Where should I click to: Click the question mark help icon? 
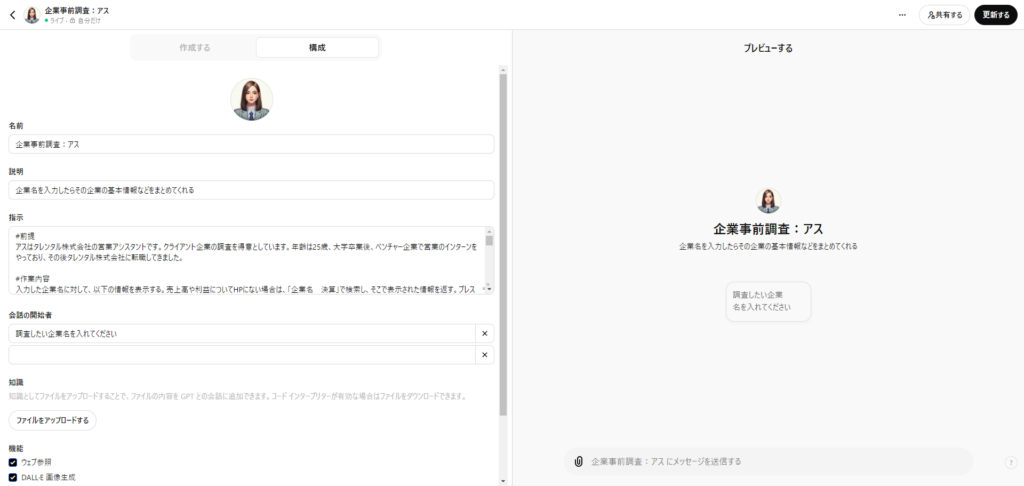click(x=1010, y=462)
